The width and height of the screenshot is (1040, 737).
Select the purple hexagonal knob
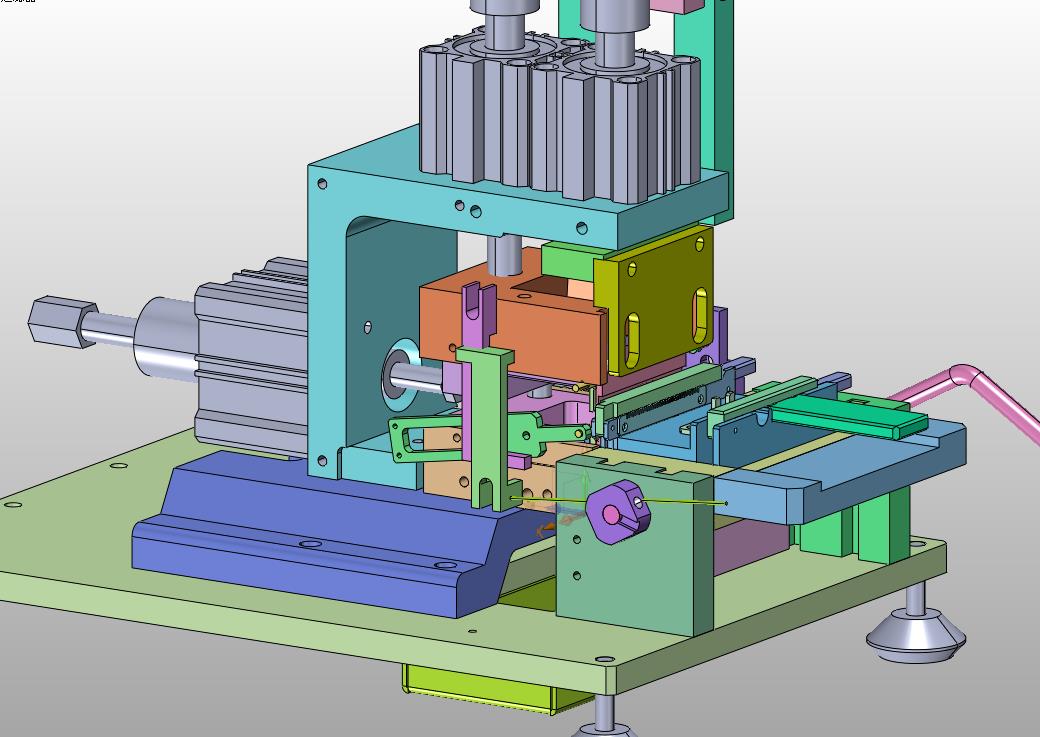click(618, 511)
